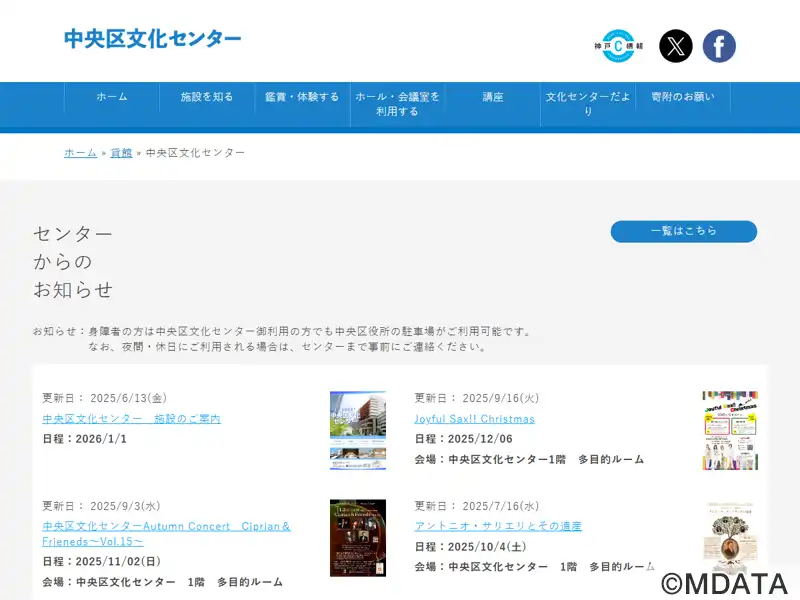Click the 貸館 breadcrumb link
800x600 pixels.
pyautogui.click(x=121, y=153)
